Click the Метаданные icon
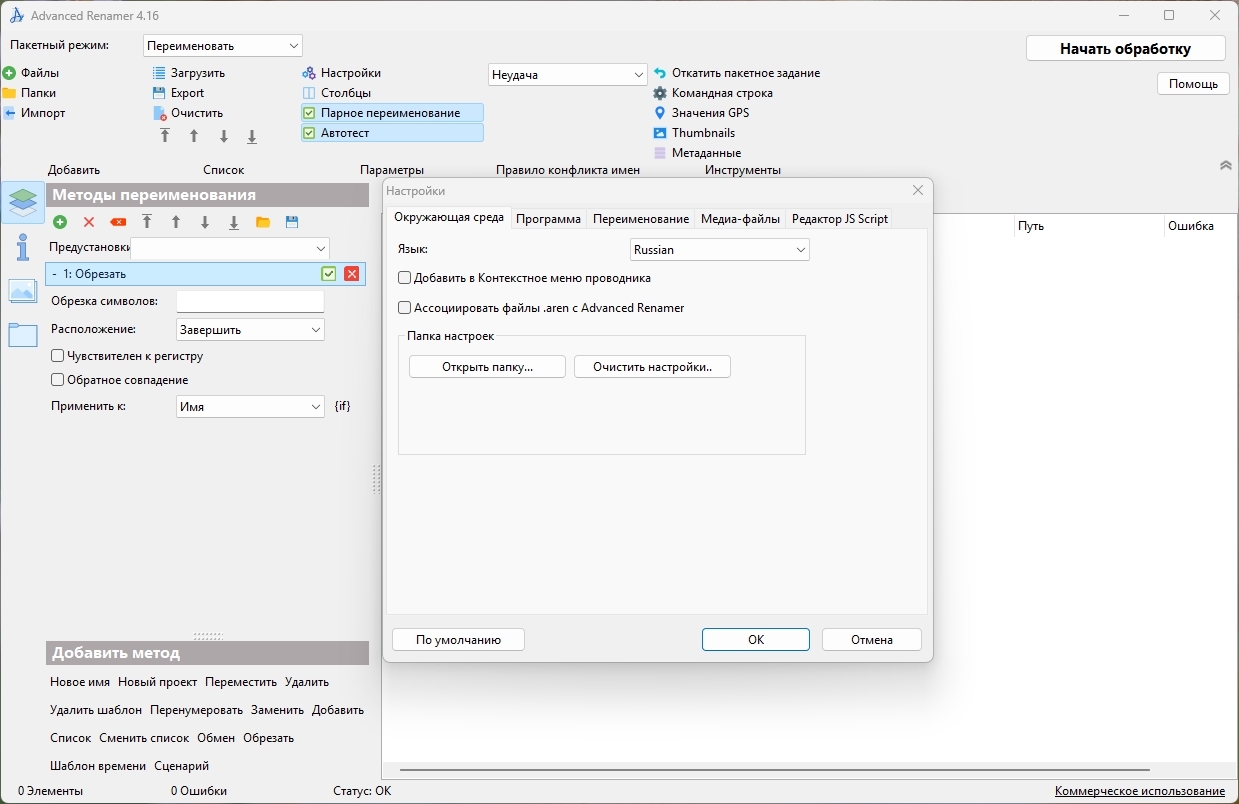 [x=660, y=153]
